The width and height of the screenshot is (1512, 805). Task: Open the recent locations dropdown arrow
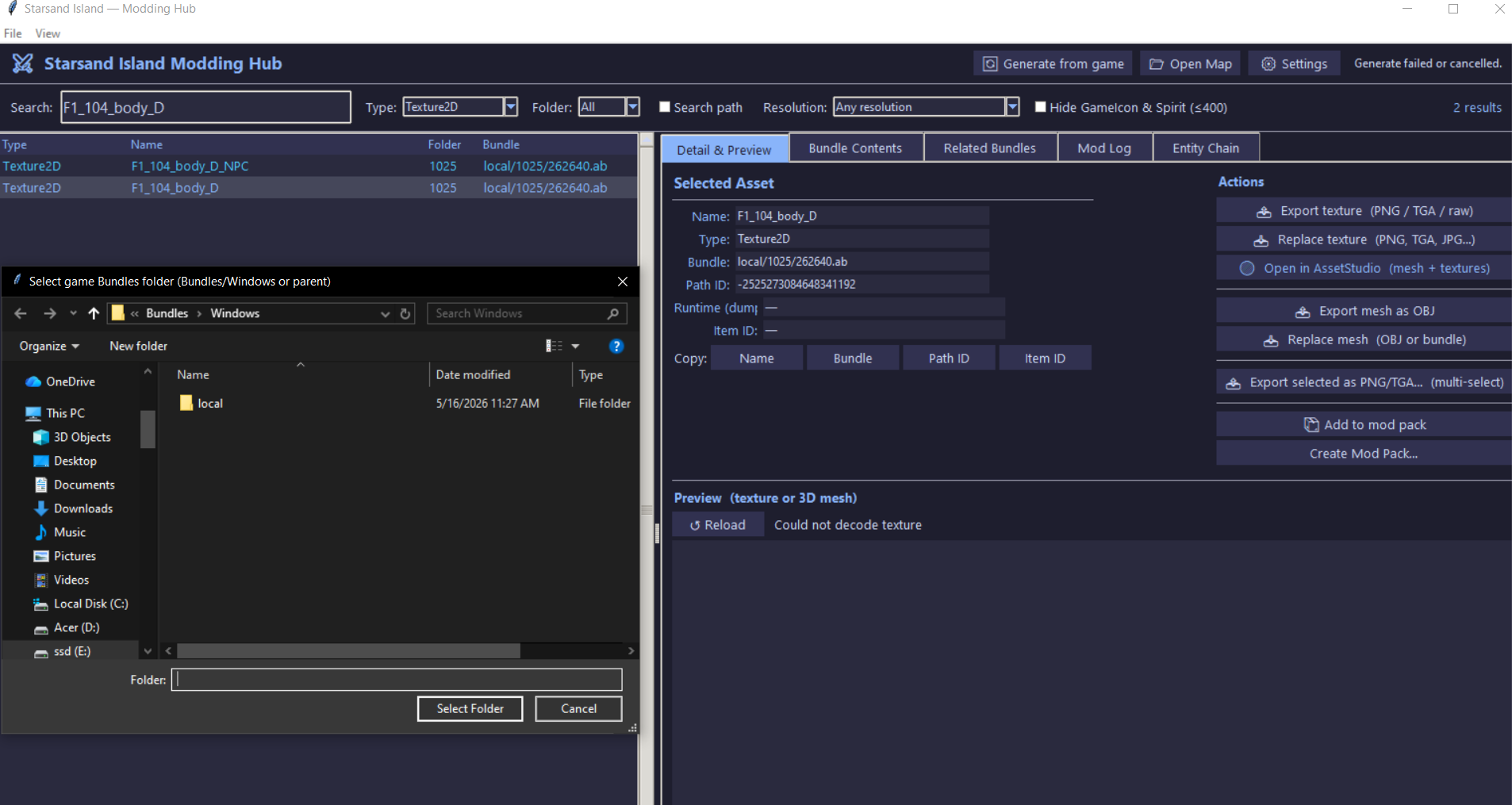pyautogui.click(x=73, y=313)
